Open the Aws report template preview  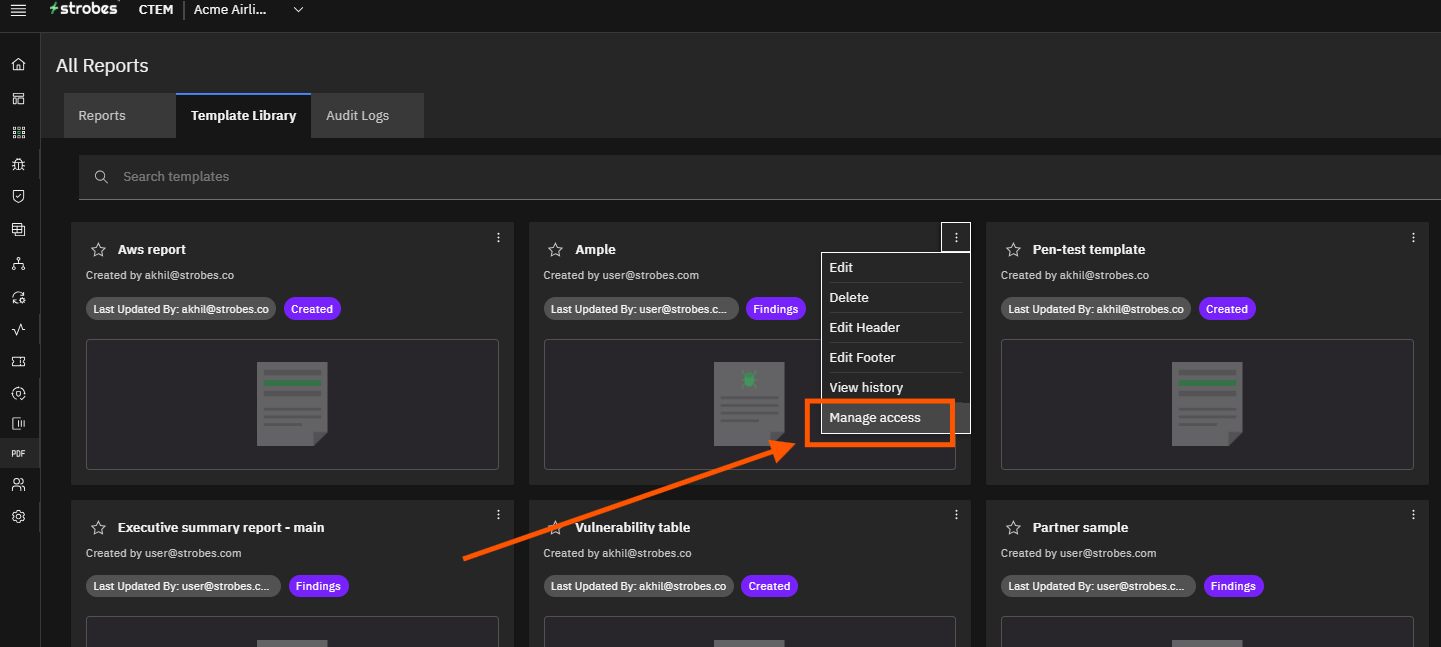pos(292,404)
